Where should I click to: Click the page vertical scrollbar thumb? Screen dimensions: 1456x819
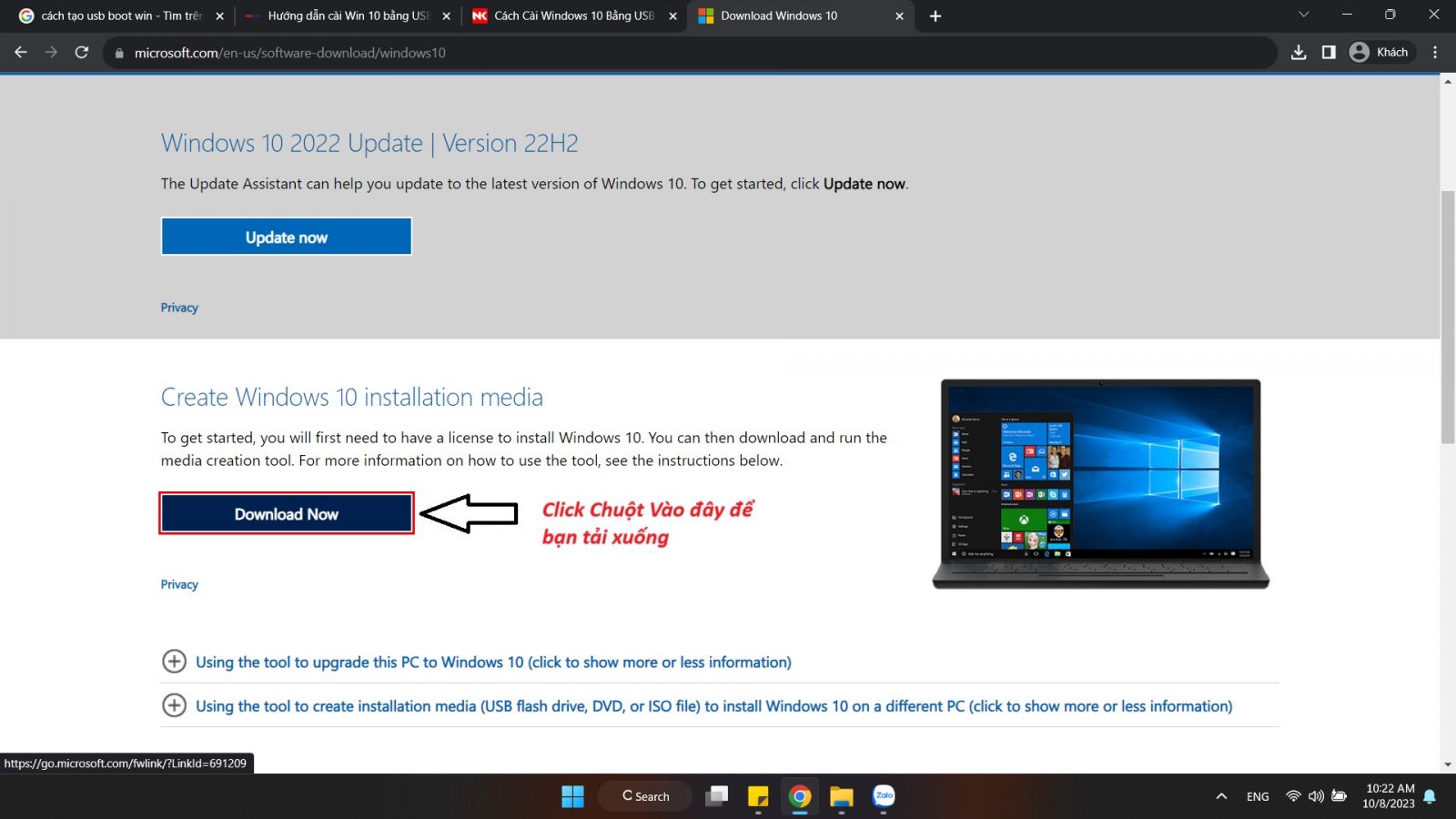[1447, 317]
